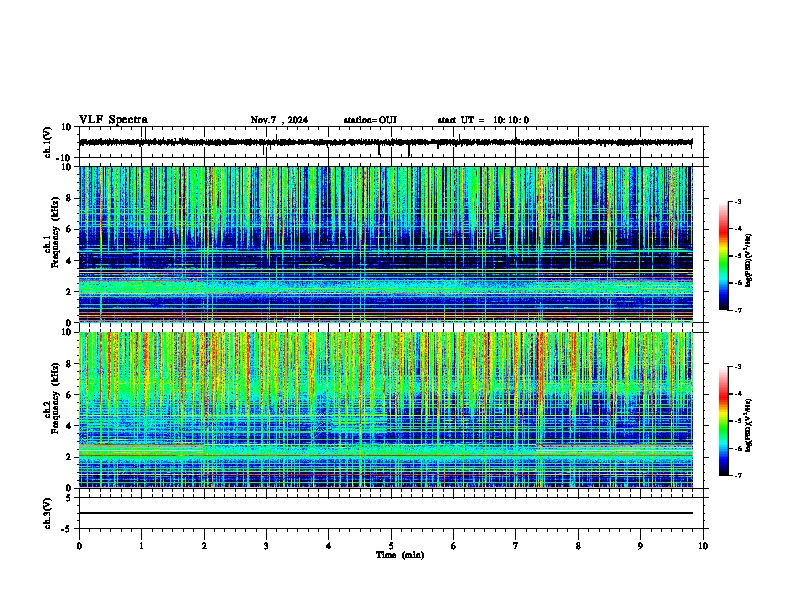Click the ch.2 spectrogram "8" kHz tick label
The width and height of the screenshot is (792, 612).
coord(69,364)
